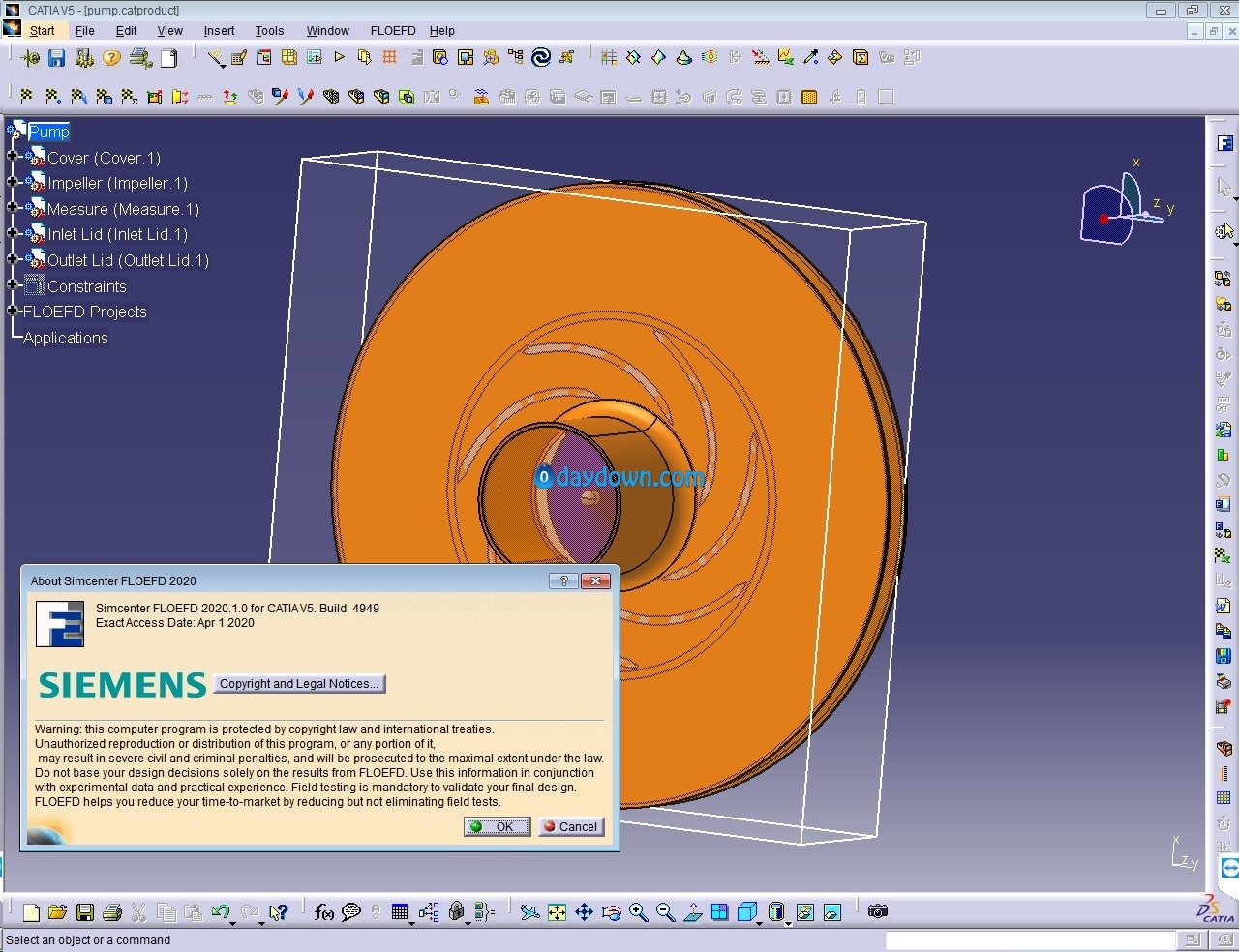
Task: Click the Save icon in the top toolbar
Action: click(57, 58)
